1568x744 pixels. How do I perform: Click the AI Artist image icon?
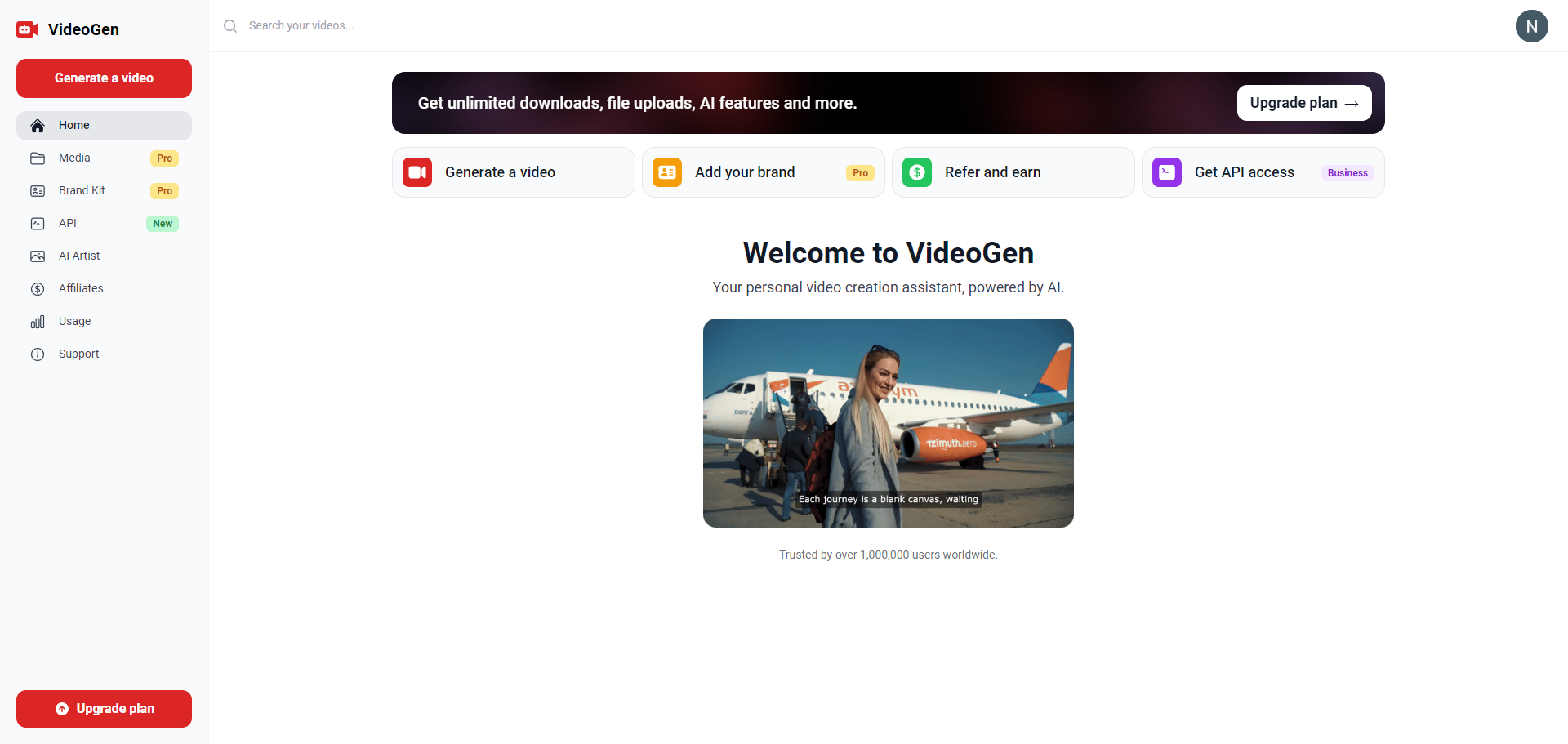(38, 256)
